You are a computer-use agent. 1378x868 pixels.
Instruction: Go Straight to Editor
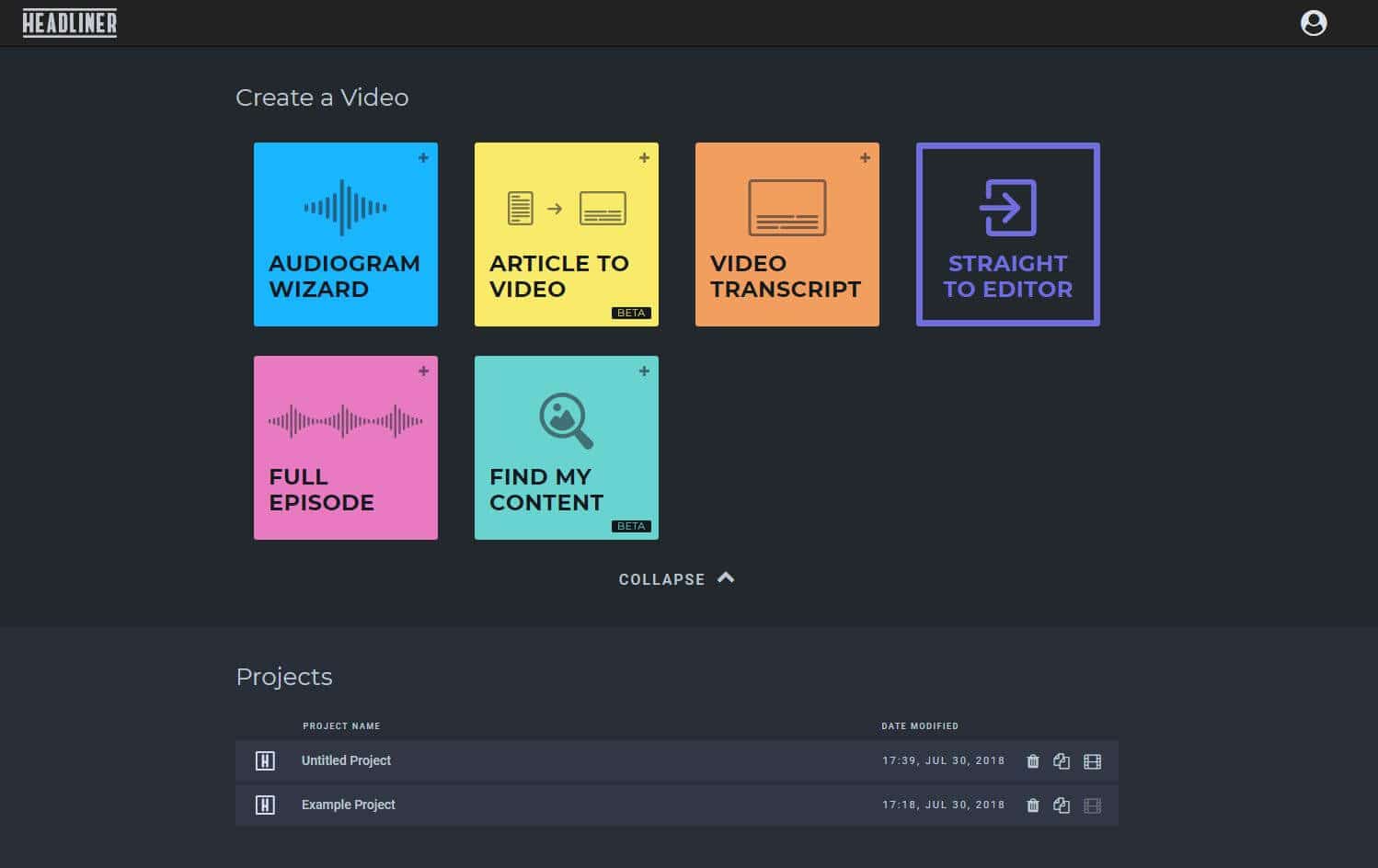click(1008, 234)
